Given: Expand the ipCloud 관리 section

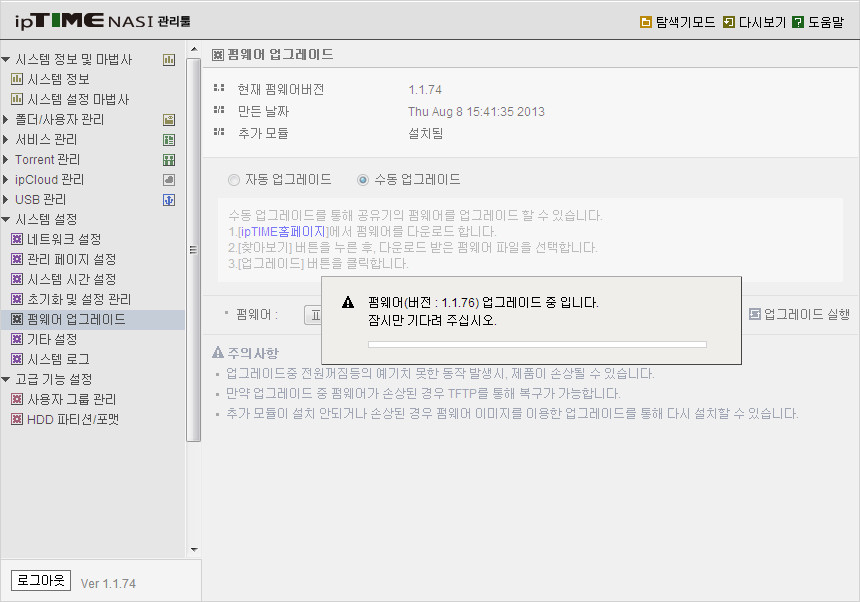Looking at the screenshot, I should tap(5, 179).
